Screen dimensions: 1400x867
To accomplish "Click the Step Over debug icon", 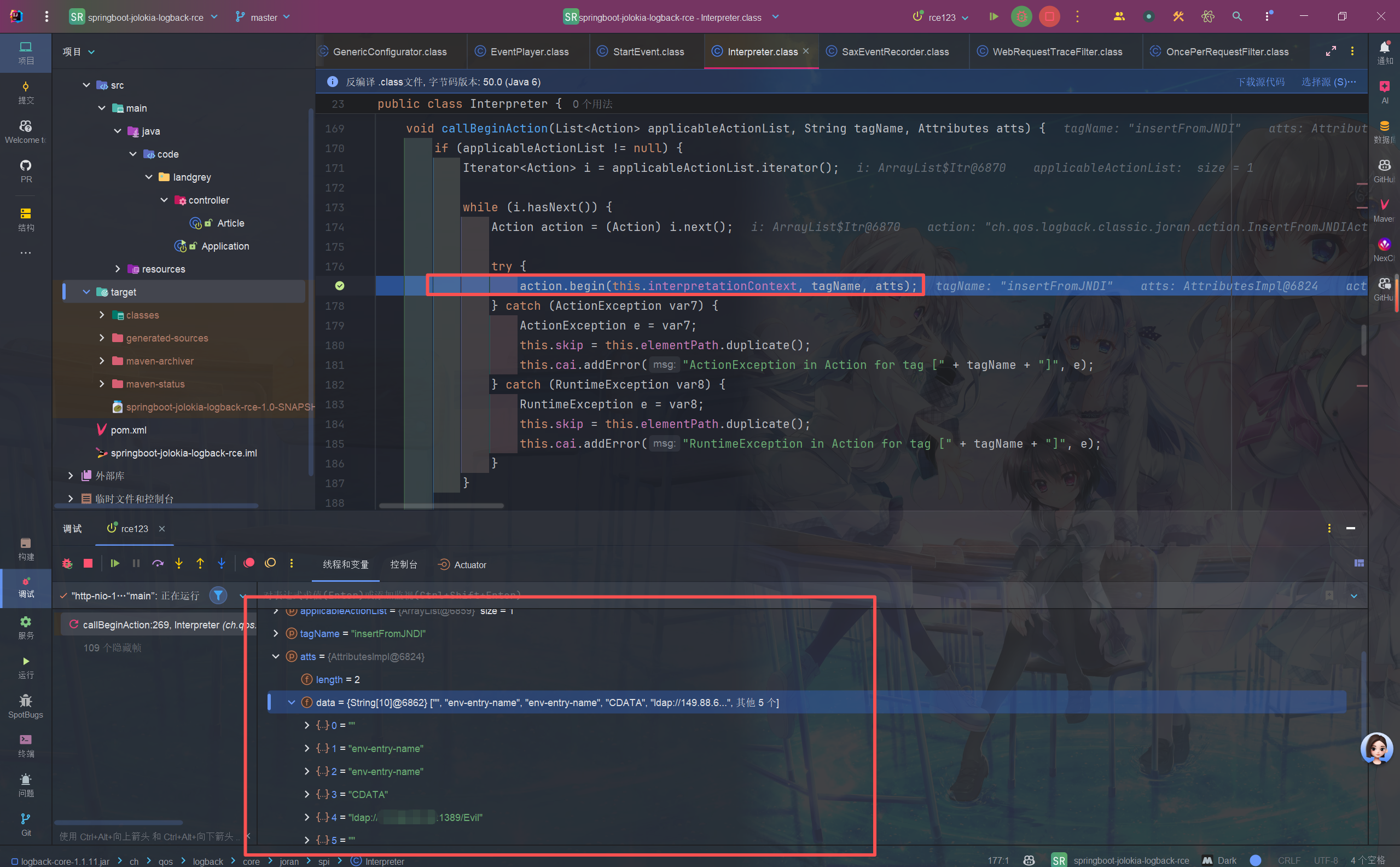I will pos(158,564).
